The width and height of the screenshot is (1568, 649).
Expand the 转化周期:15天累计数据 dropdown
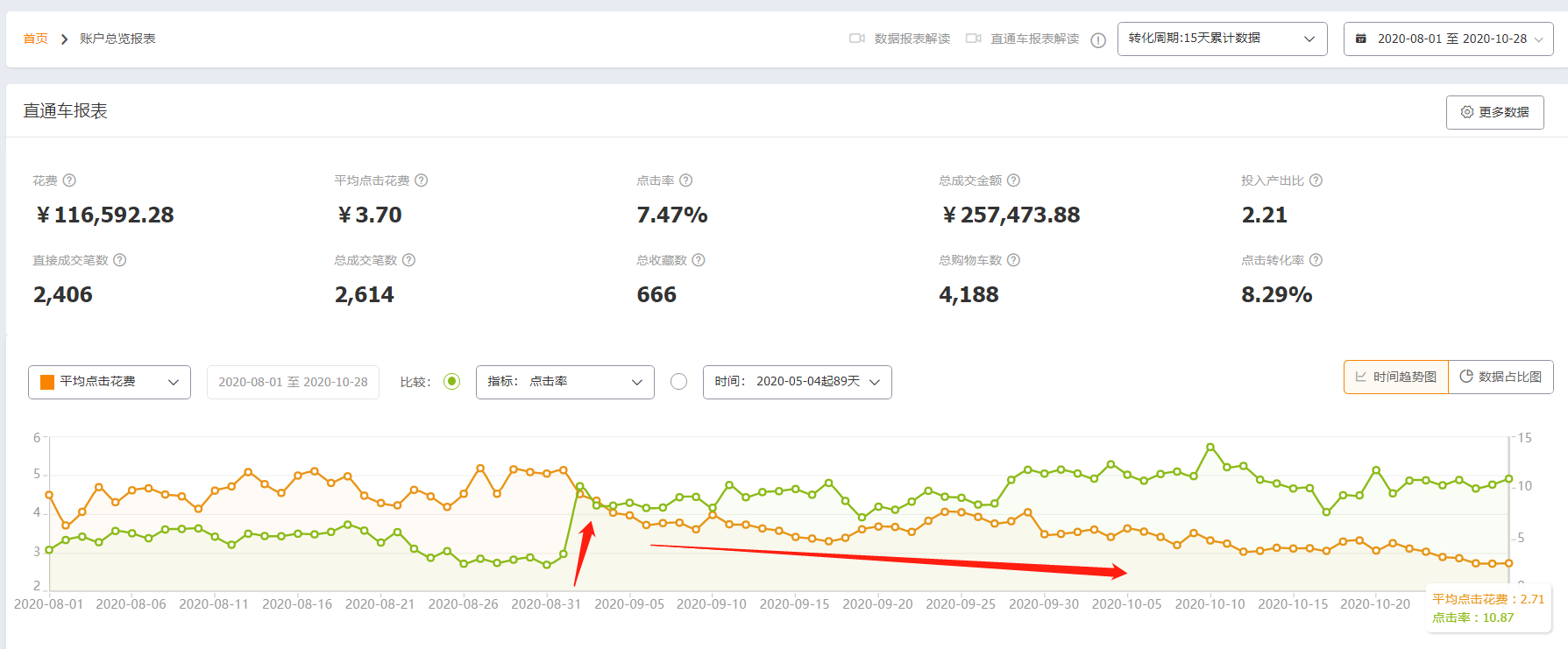(1222, 39)
